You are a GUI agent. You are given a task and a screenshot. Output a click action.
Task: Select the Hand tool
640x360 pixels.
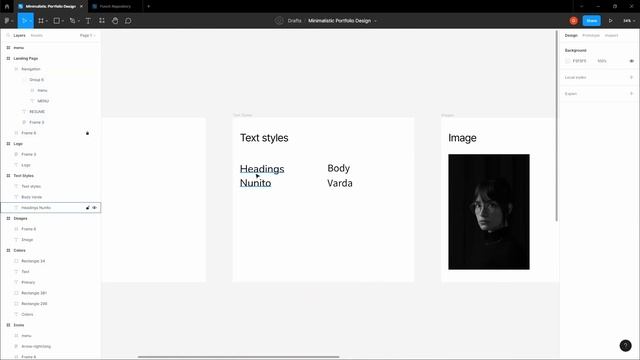[x=115, y=20]
